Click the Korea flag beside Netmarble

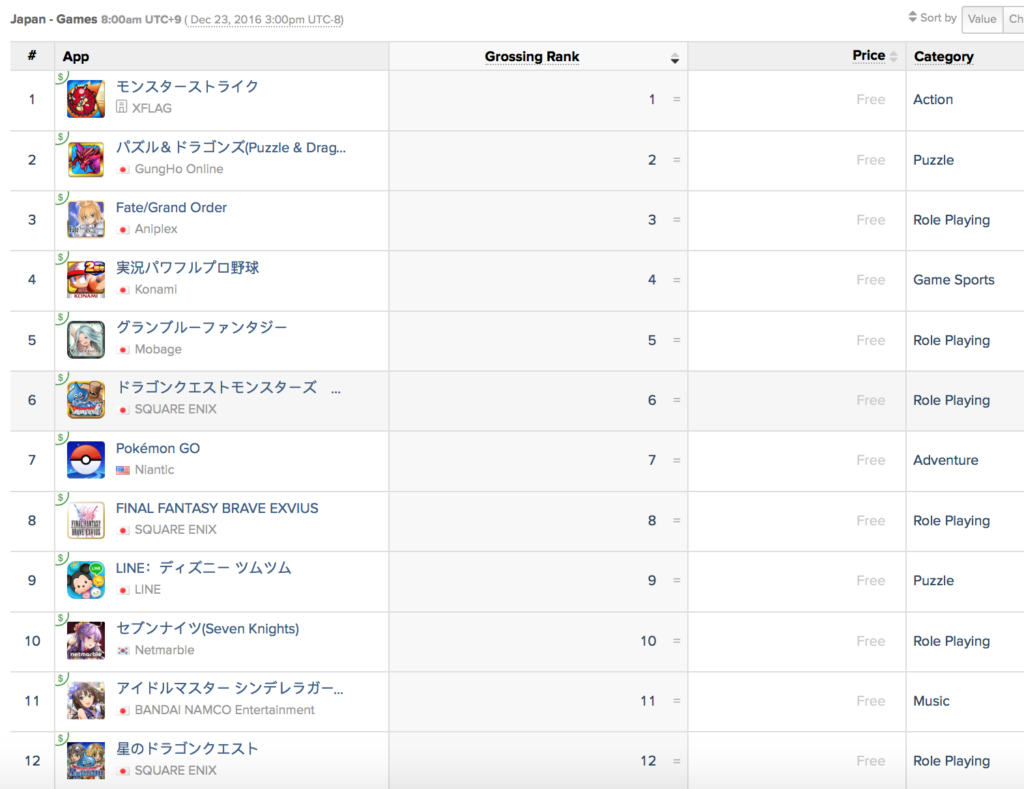coord(123,651)
